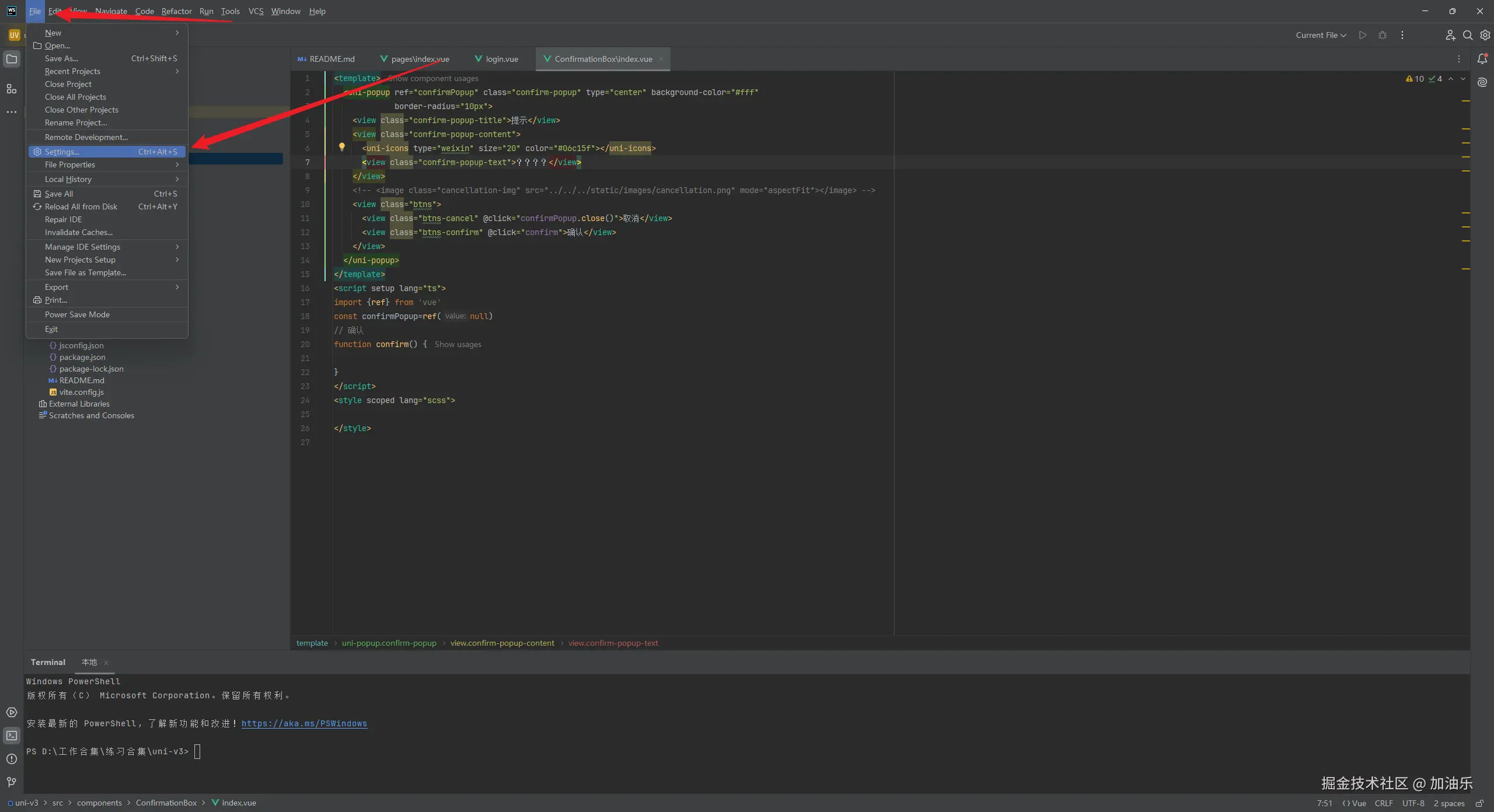
Task: Expand the External Libraries tree node
Action: [79, 404]
